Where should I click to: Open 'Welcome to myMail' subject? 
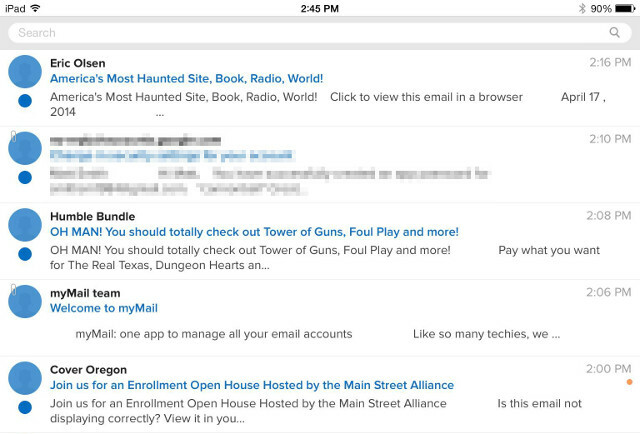tap(104, 308)
